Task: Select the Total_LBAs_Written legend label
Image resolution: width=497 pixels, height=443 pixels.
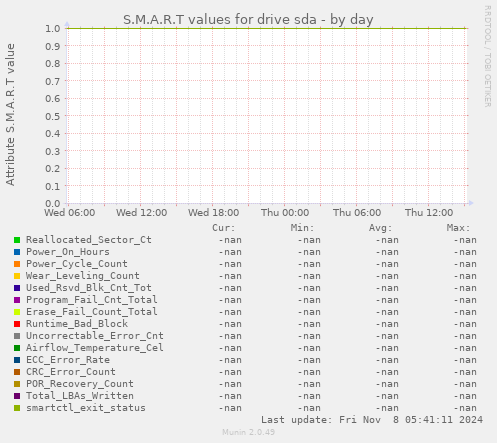Action: coord(80,396)
